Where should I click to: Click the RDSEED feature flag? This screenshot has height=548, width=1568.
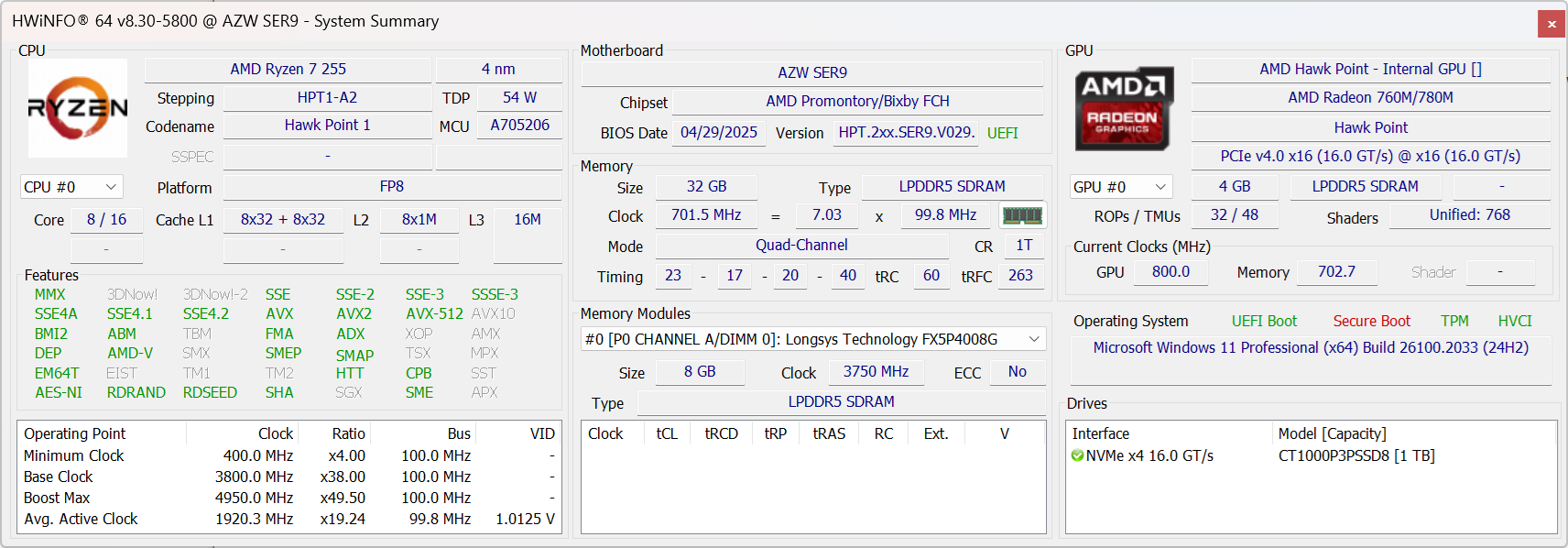pyautogui.click(x=210, y=392)
